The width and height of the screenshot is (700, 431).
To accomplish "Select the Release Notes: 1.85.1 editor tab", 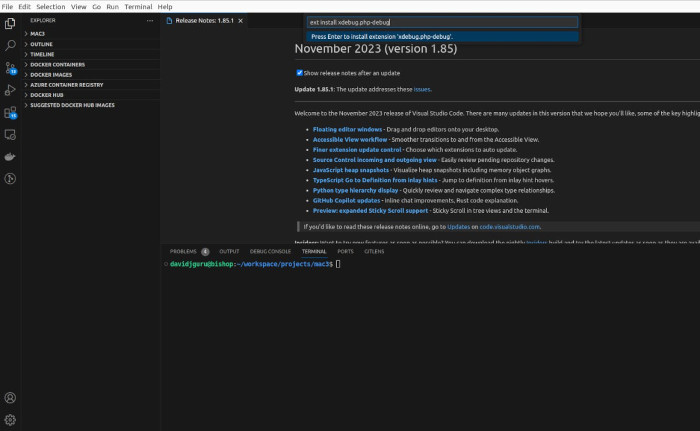I will [204, 21].
